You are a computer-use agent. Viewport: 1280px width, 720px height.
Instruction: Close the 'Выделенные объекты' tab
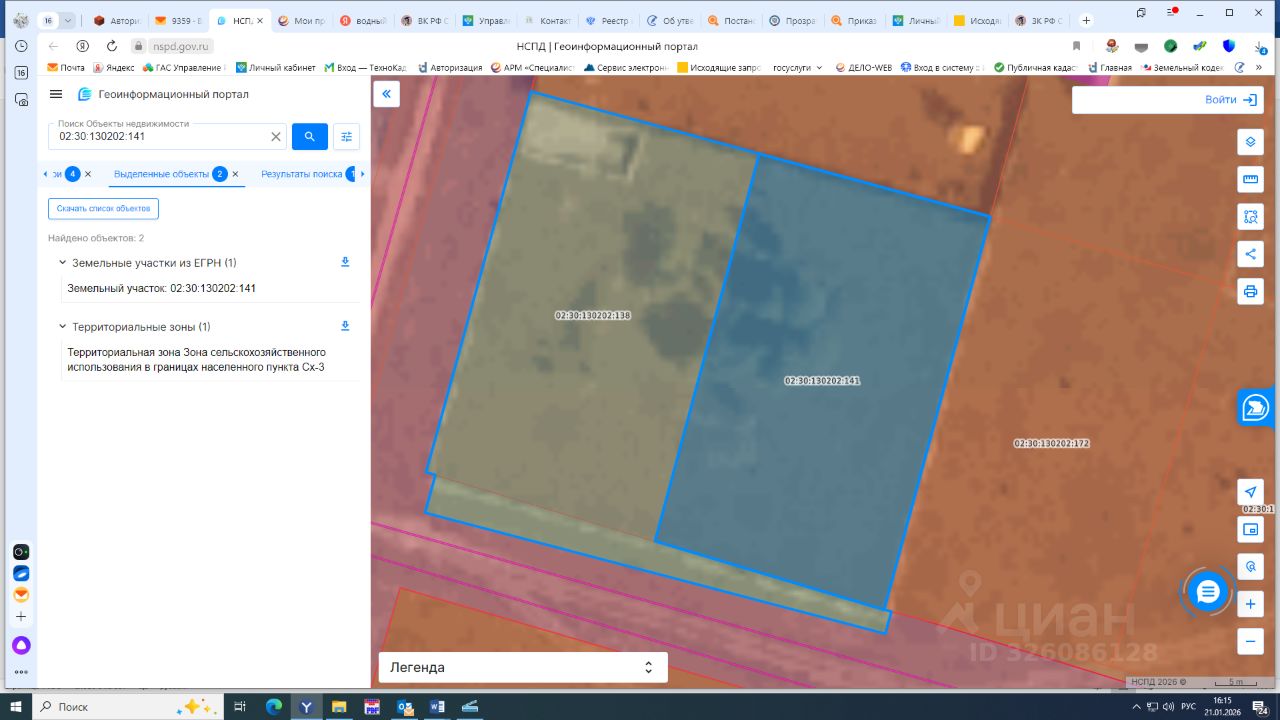(236, 174)
